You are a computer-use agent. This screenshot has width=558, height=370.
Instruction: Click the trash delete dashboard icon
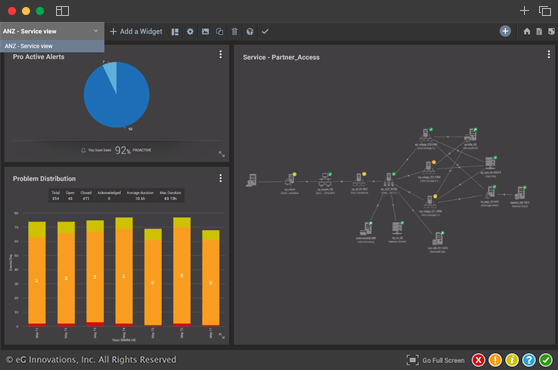pos(235,32)
